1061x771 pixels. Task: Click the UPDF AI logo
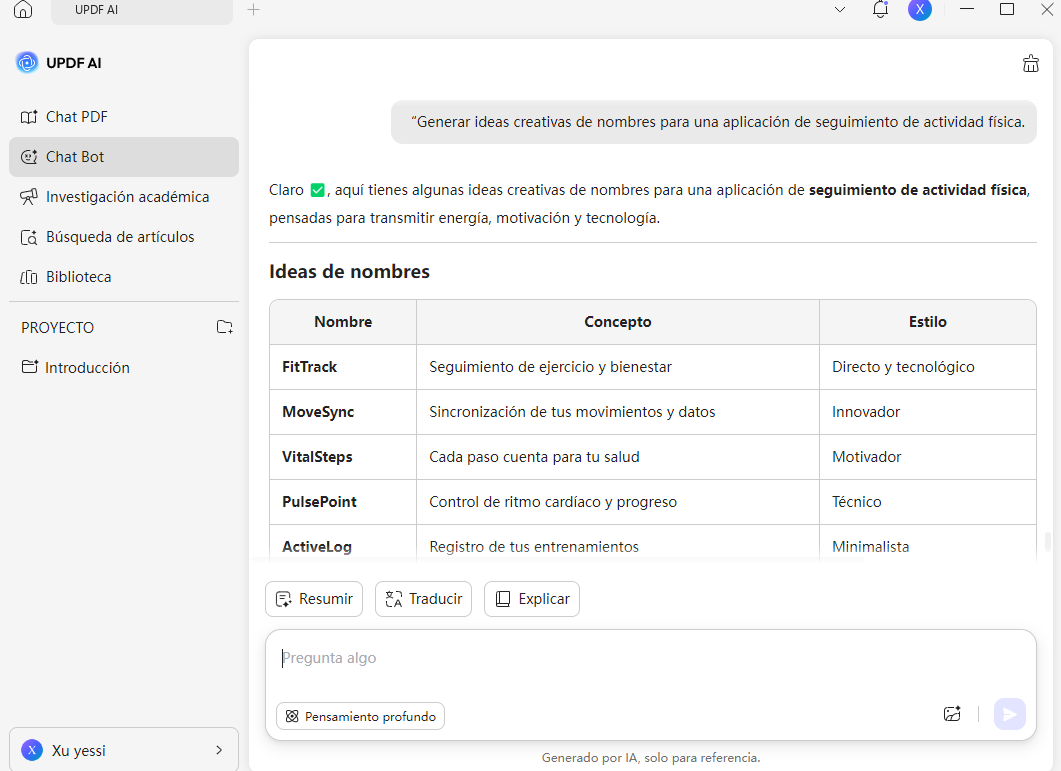[27, 62]
